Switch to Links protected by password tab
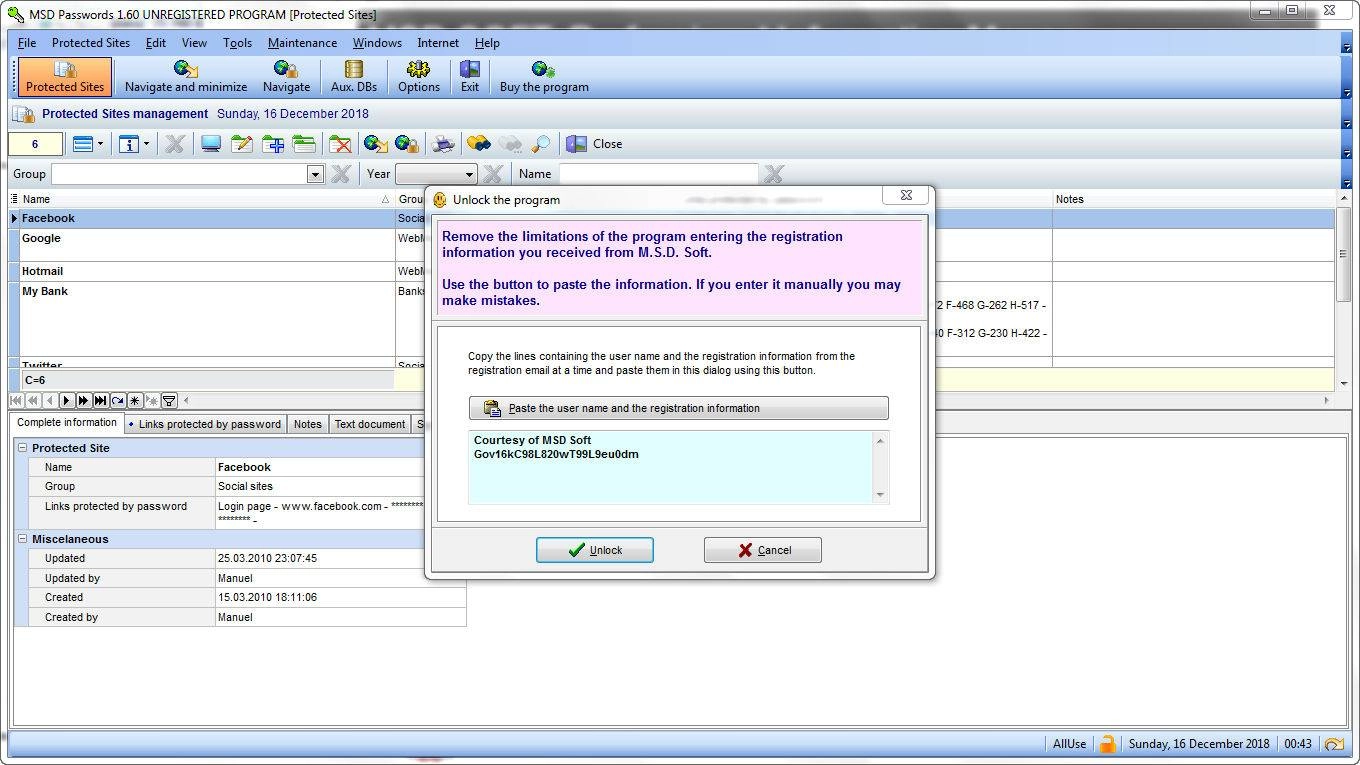 (x=206, y=424)
